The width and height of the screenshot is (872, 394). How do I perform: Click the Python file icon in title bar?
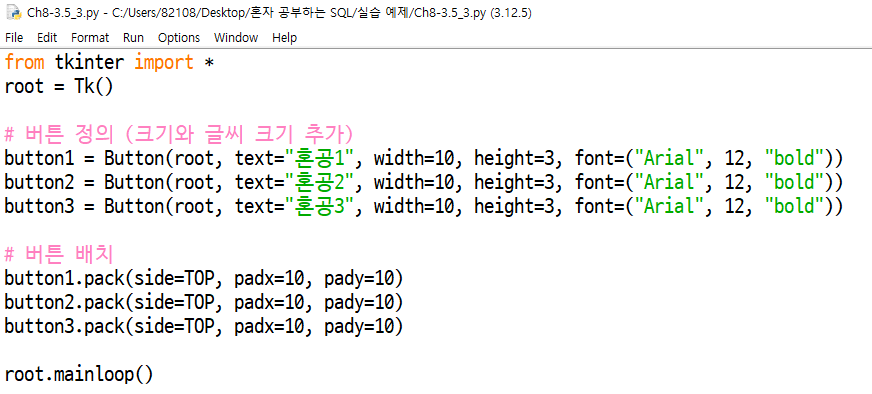click(13, 12)
